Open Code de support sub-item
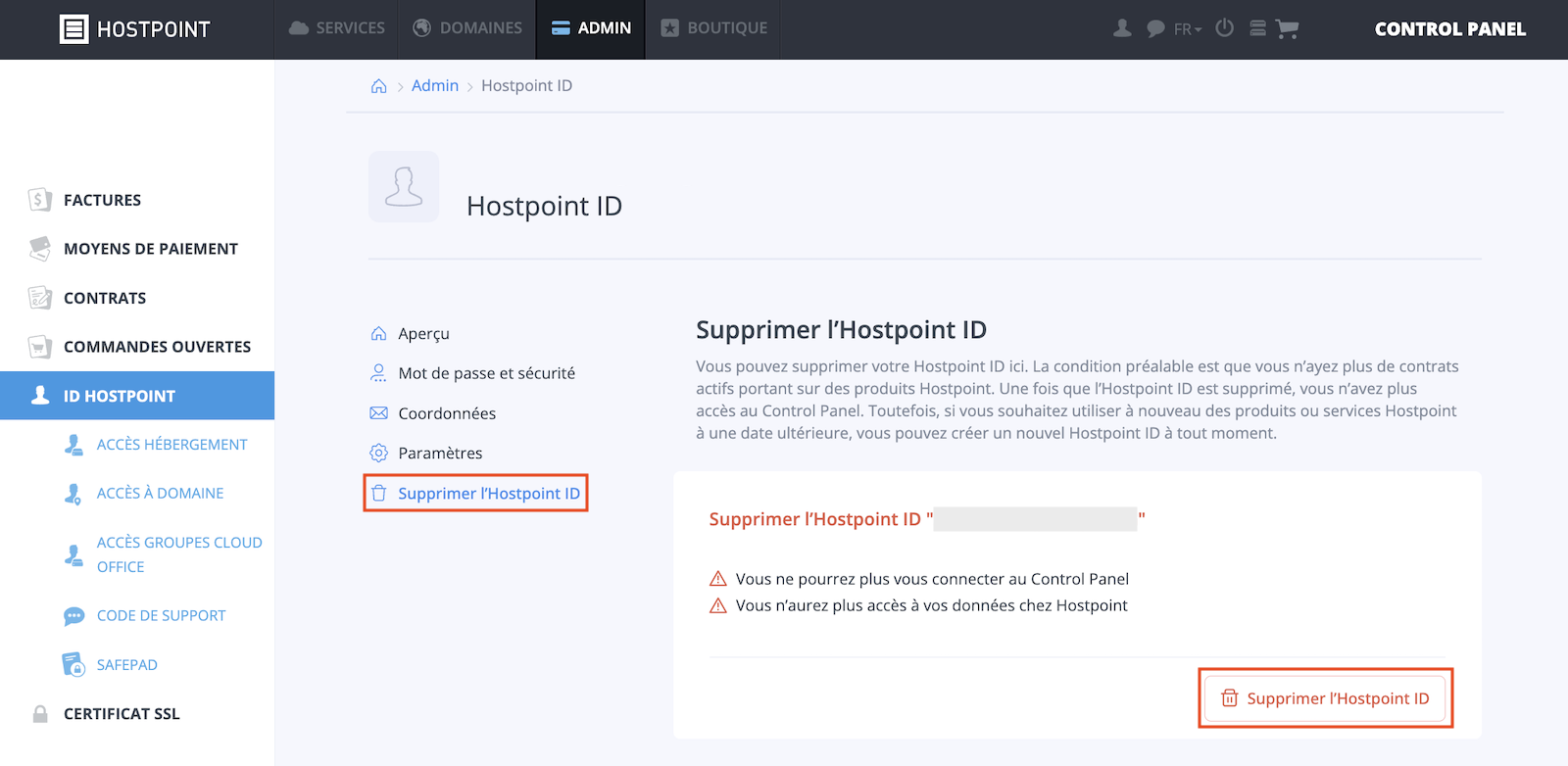The image size is (1568, 766). click(161, 616)
